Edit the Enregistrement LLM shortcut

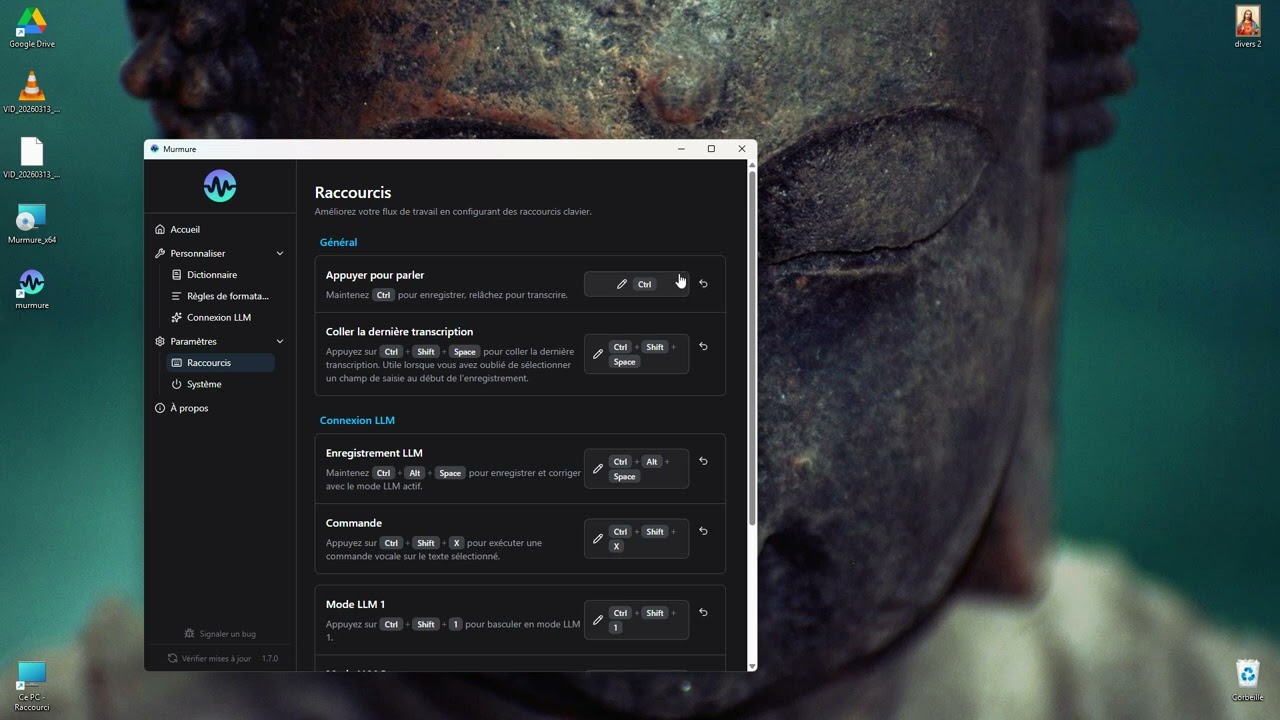pyautogui.click(x=636, y=469)
